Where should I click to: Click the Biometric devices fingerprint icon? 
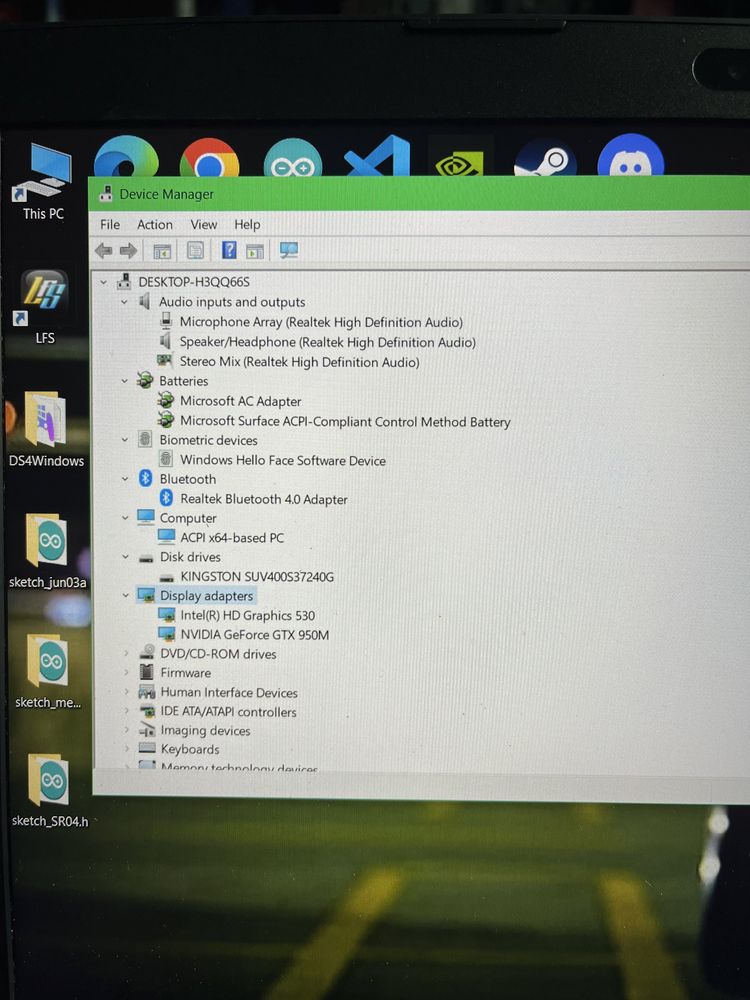click(x=145, y=439)
